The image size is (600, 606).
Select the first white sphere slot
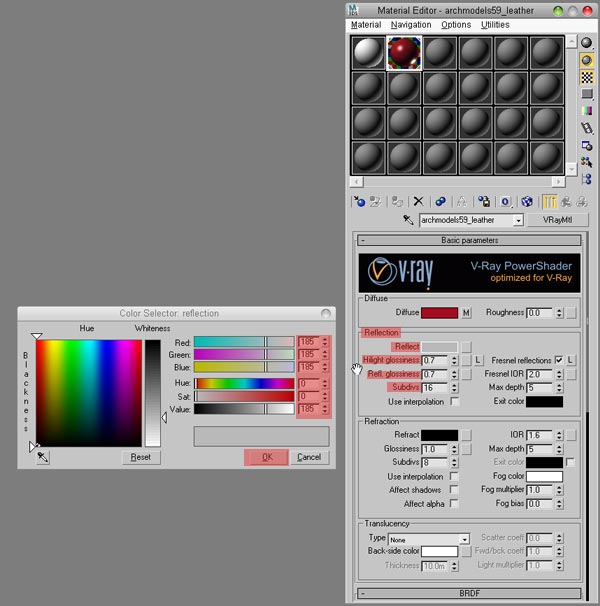pyautogui.click(x=368, y=53)
